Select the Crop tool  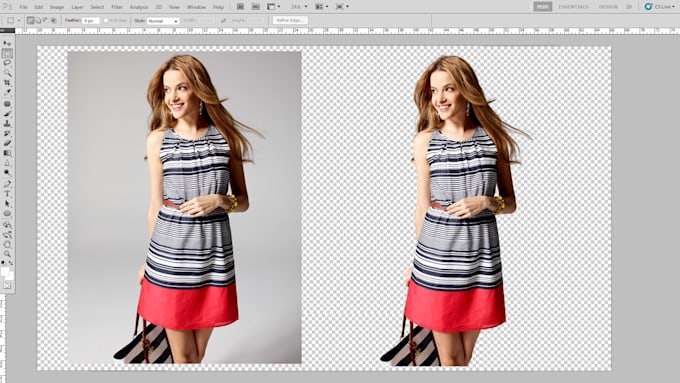(7, 82)
